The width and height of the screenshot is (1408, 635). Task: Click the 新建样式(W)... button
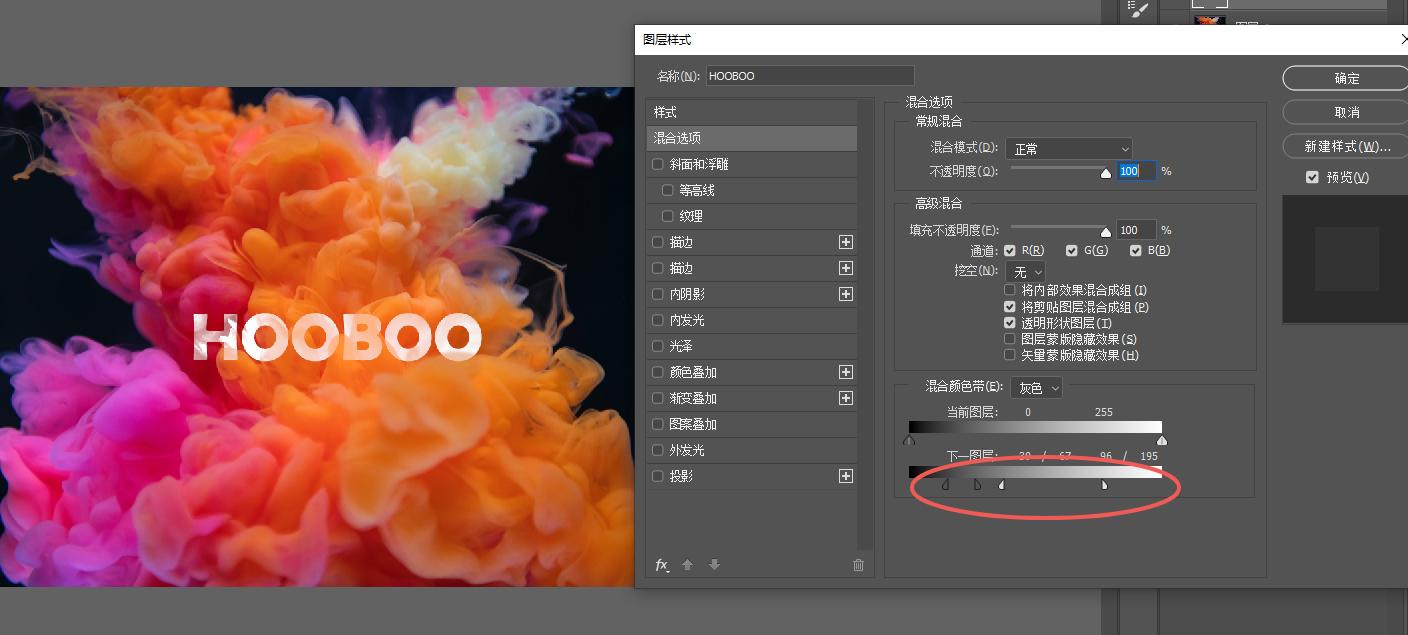click(1346, 146)
